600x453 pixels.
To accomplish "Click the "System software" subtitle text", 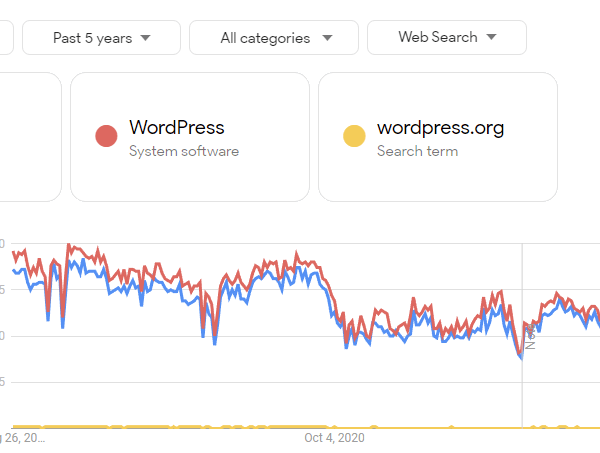I will point(184,151).
